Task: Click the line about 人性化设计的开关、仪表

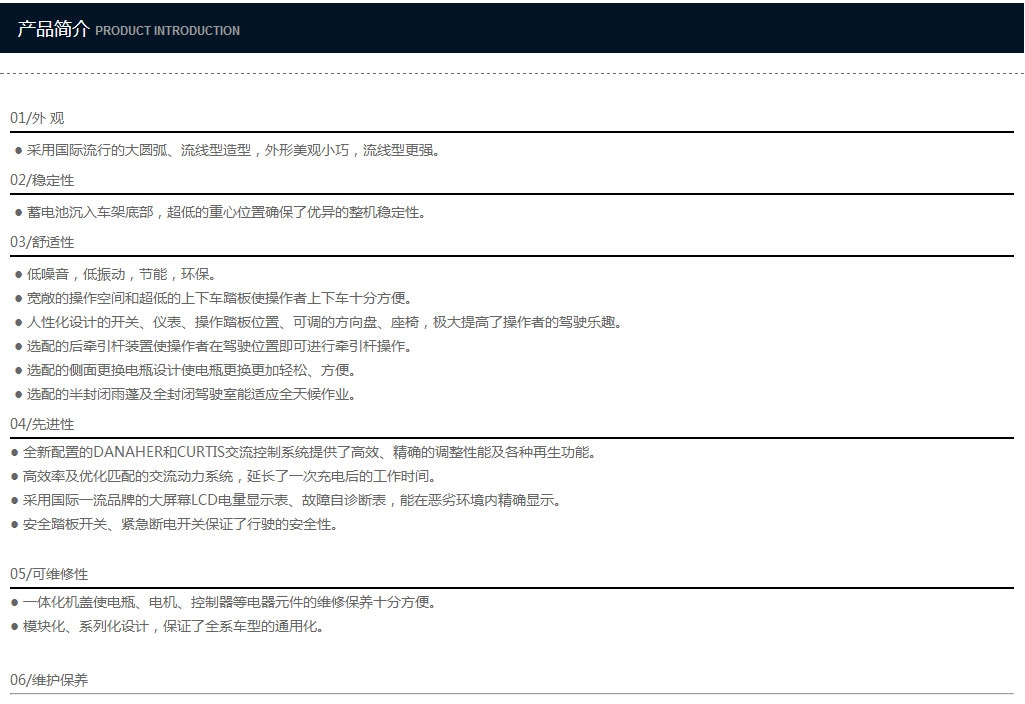Action: [318, 323]
